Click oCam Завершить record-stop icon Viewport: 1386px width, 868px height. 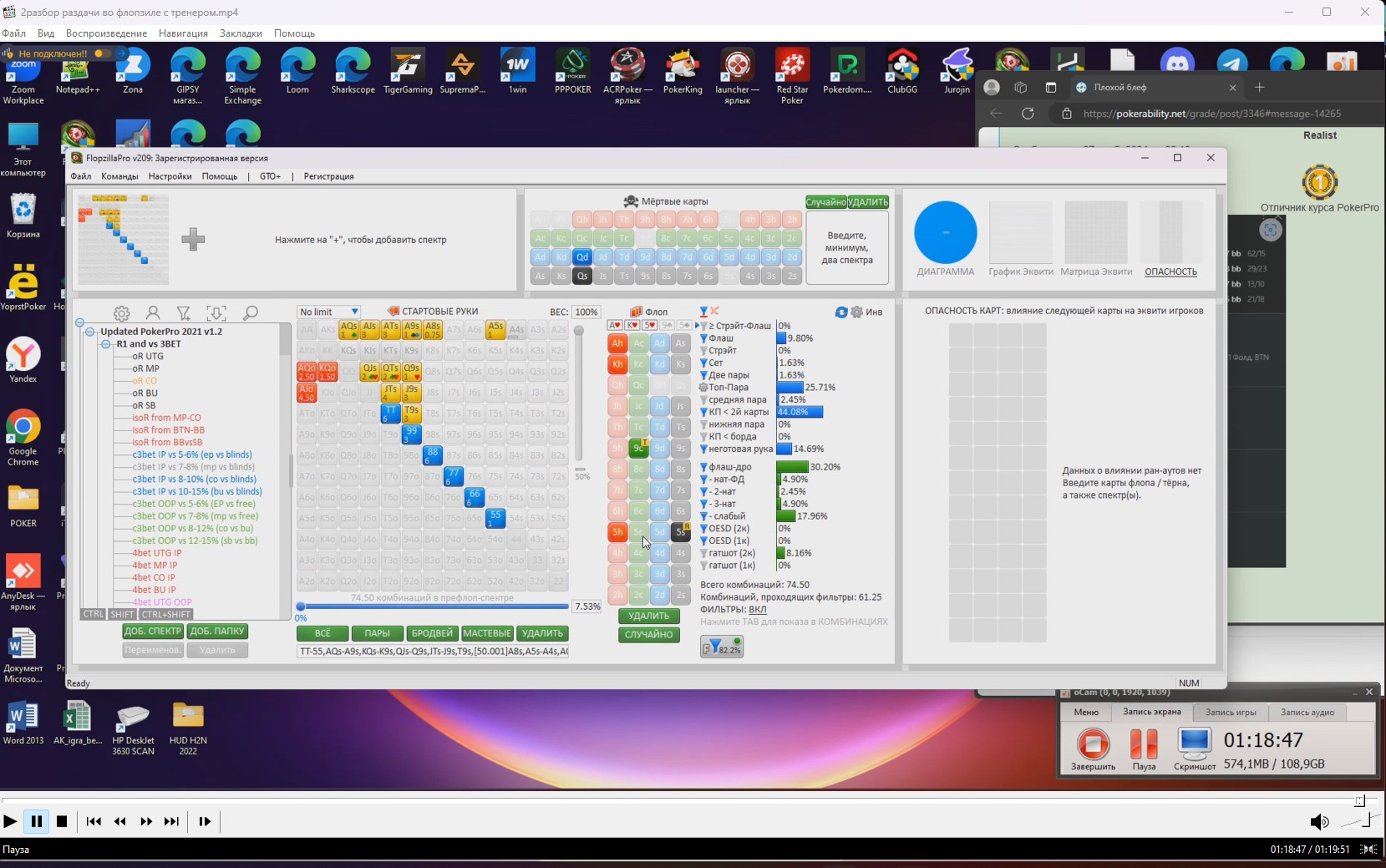(1093, 744)
